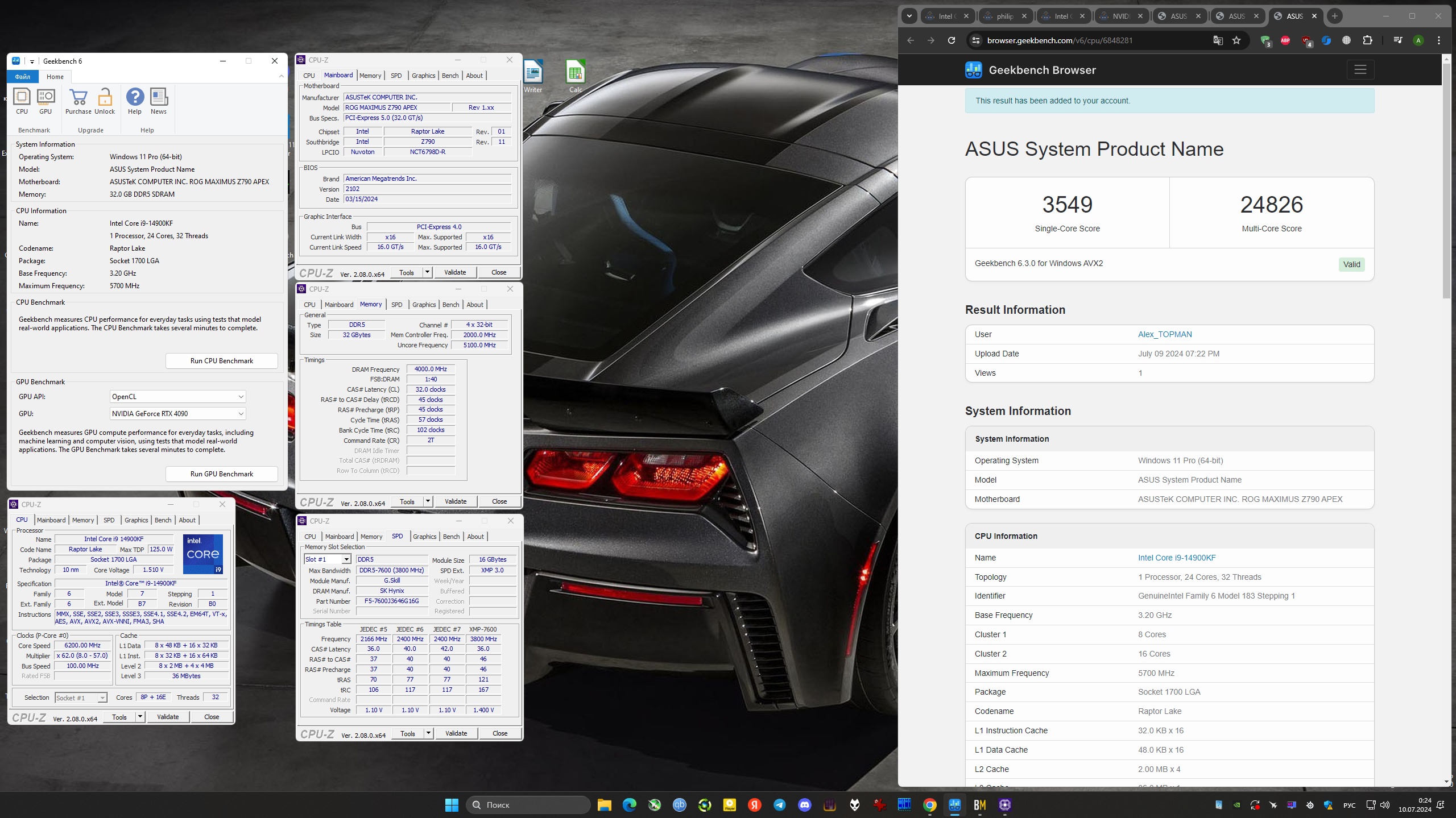Click Close button in CPU-Z Memory window

499,501
